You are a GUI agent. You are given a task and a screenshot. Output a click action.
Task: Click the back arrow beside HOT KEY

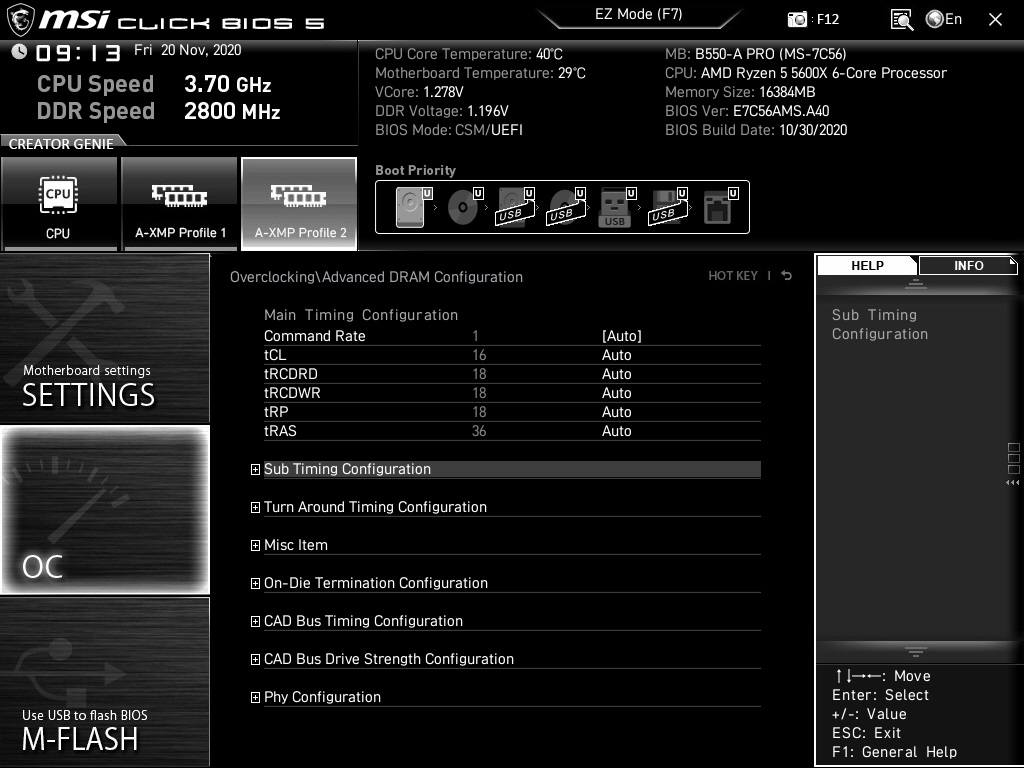[787, 276]
